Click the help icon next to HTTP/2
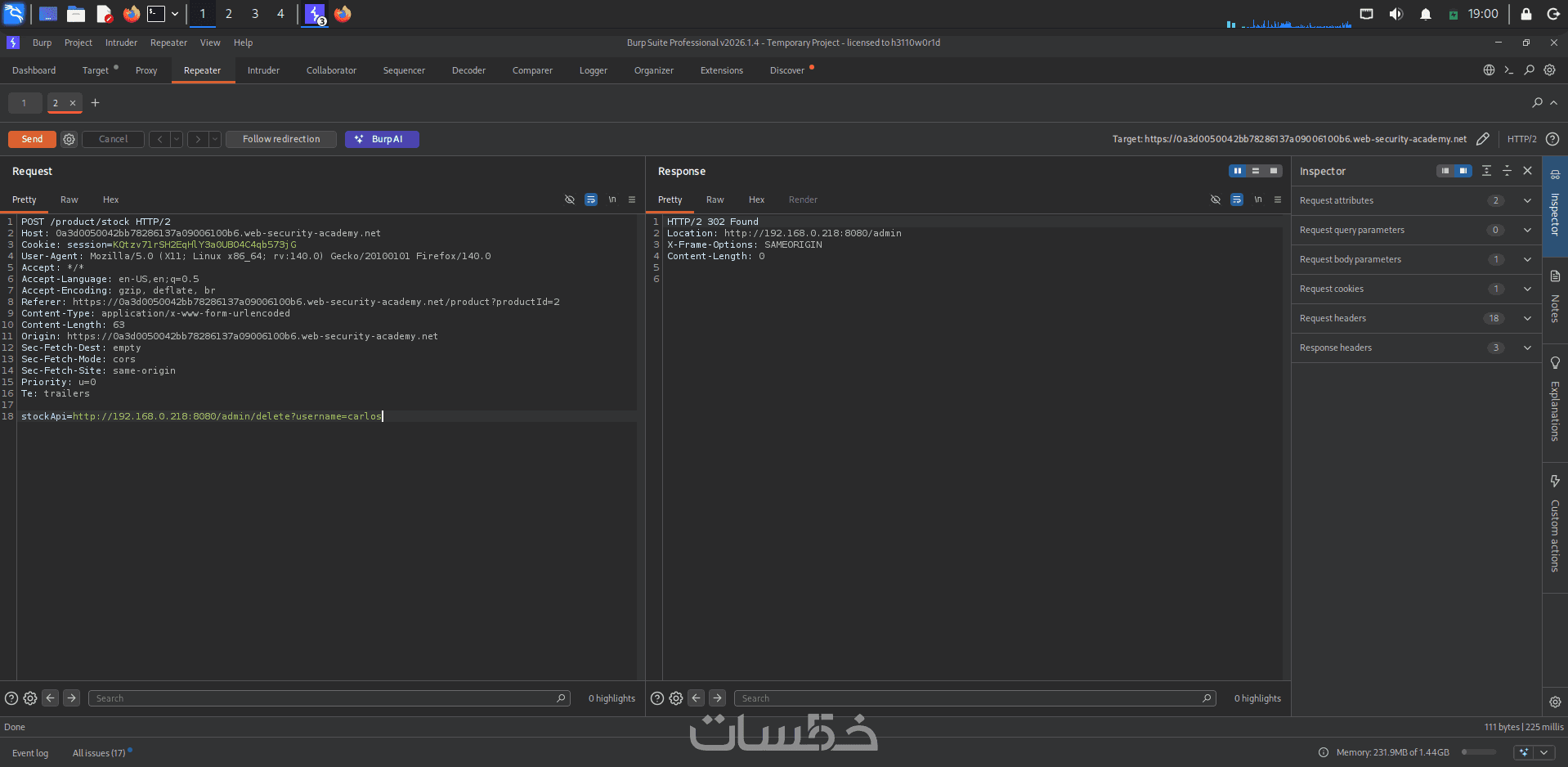The width and height of the screenshot is (1568, 767). tap(1552, 139)
